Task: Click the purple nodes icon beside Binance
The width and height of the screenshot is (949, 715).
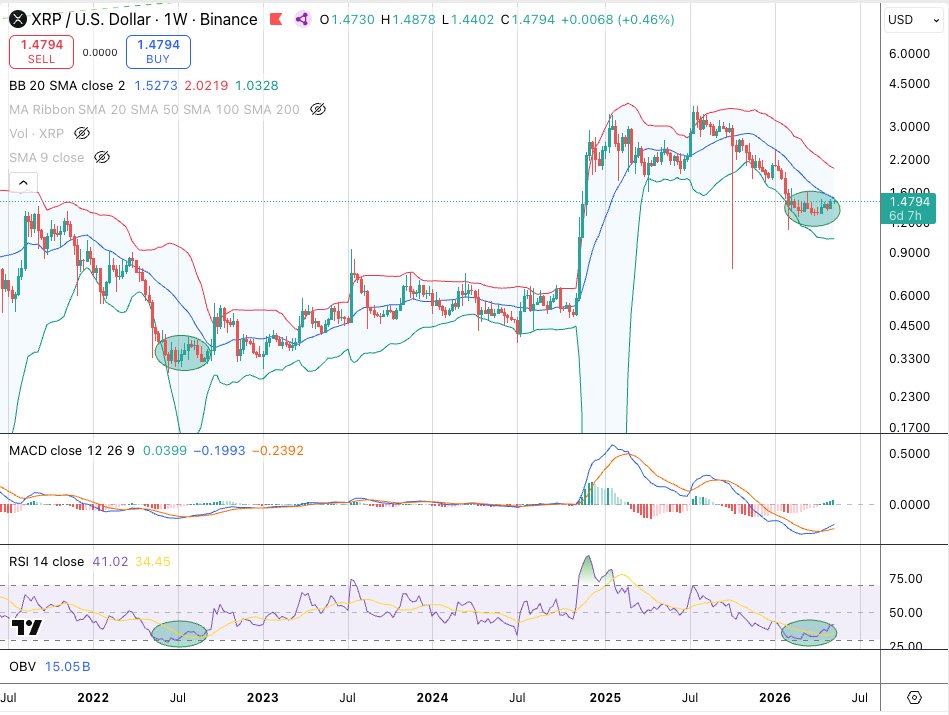Action: [x=302, y=19]
